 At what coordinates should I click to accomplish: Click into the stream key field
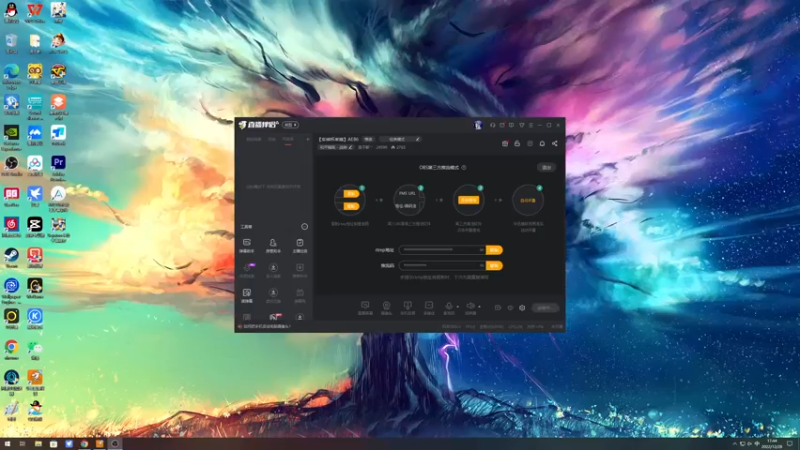pyautogui.click(x=442, y=266)
